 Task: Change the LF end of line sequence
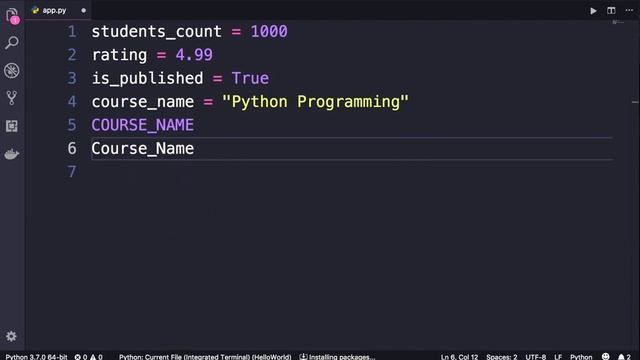(x=558, y=357)
